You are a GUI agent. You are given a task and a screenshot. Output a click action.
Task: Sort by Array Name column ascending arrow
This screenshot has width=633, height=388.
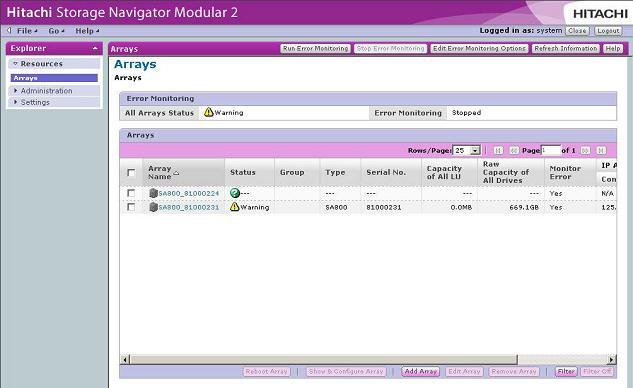pos(176,174)
